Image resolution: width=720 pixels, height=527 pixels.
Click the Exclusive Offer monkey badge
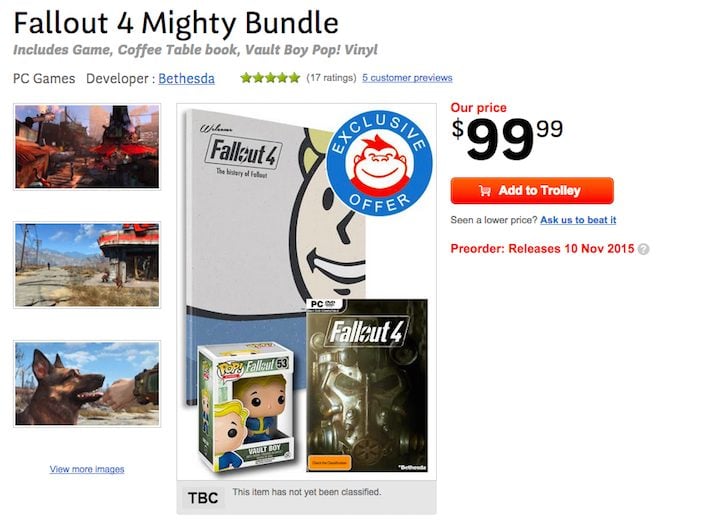pyautogui.click(x=379, y=163)
